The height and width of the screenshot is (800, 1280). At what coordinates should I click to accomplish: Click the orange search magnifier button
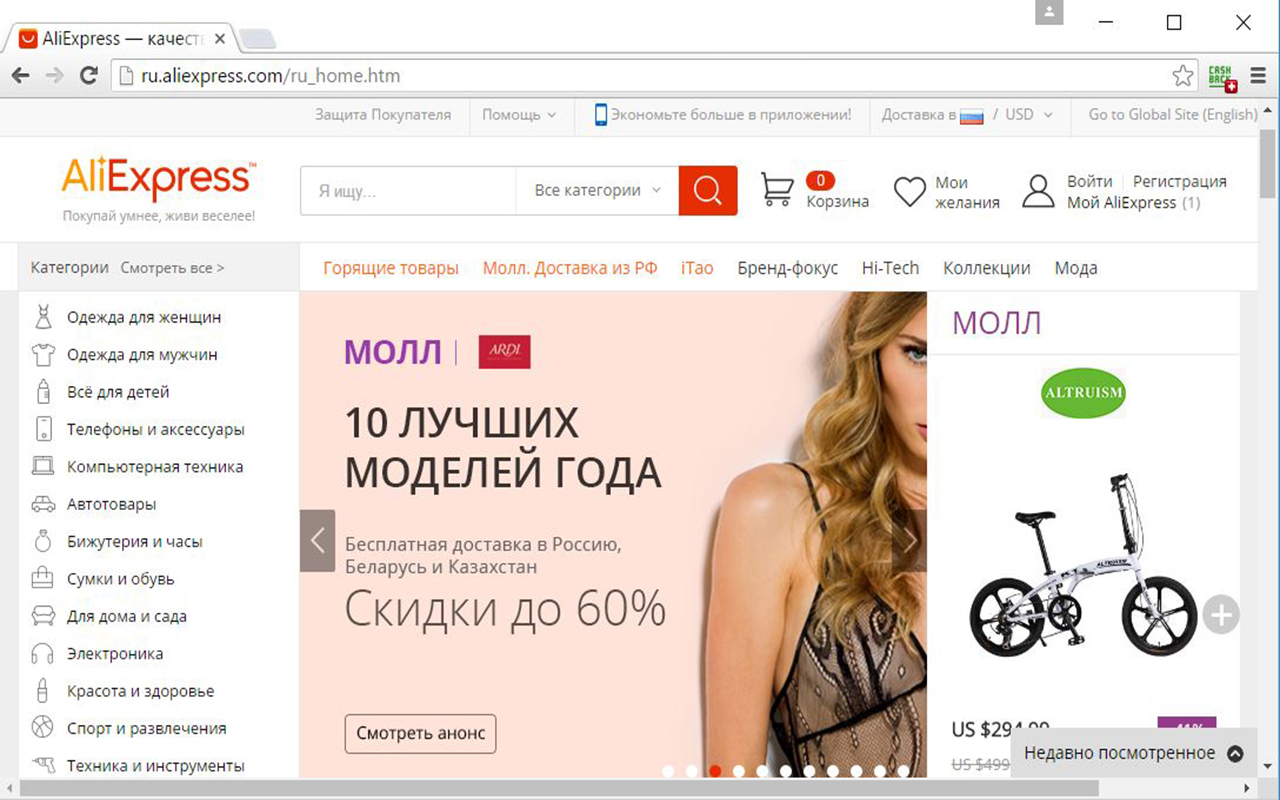(x=707, y=190)
